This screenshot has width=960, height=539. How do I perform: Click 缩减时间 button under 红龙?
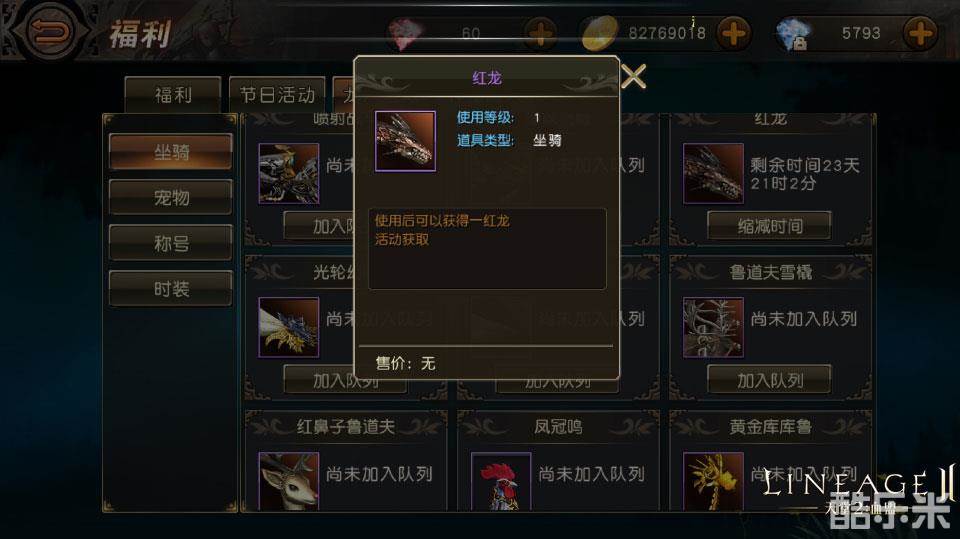(770, 226)
